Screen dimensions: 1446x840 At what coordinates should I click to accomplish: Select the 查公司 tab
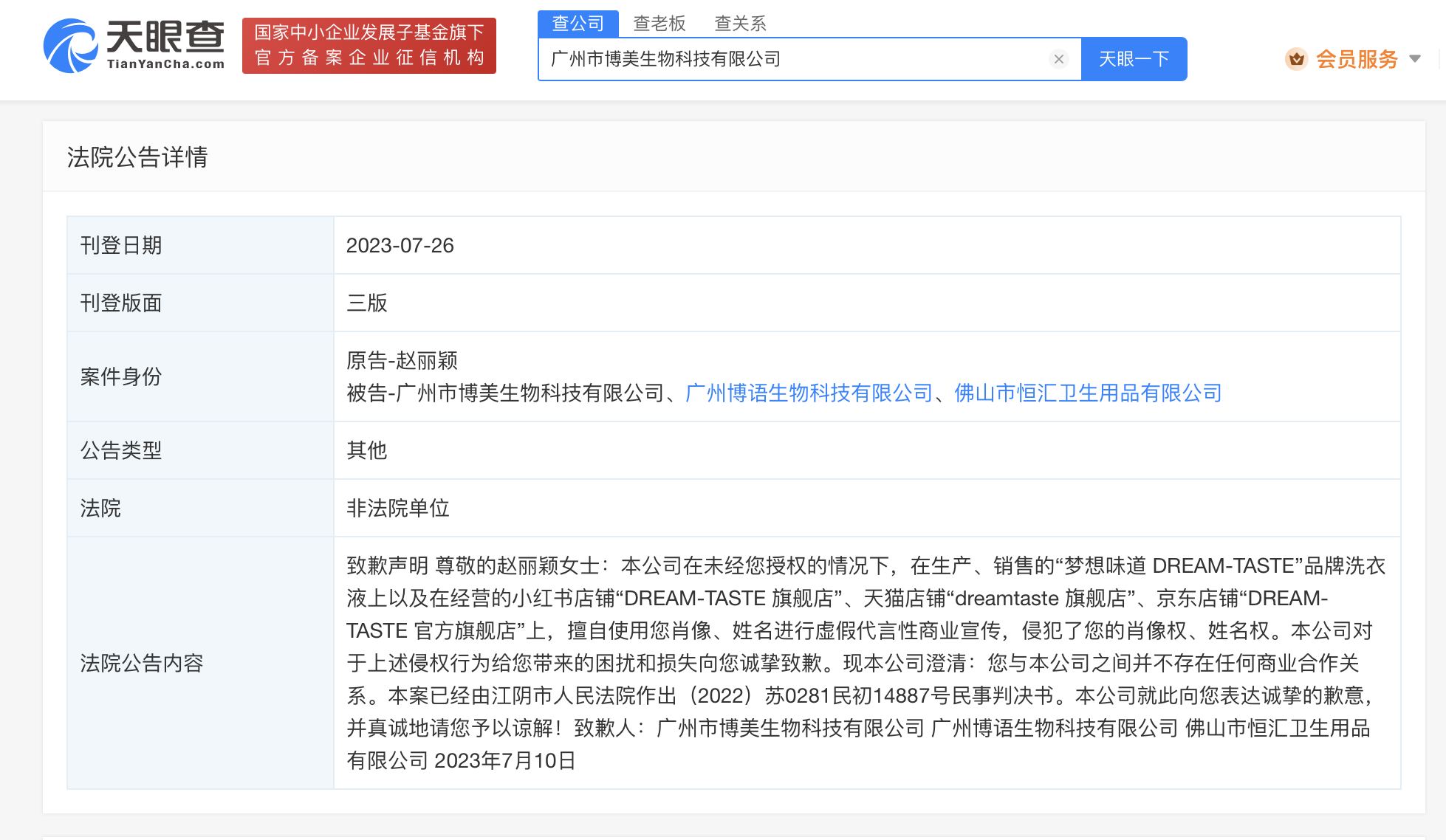tap(579, 22)
